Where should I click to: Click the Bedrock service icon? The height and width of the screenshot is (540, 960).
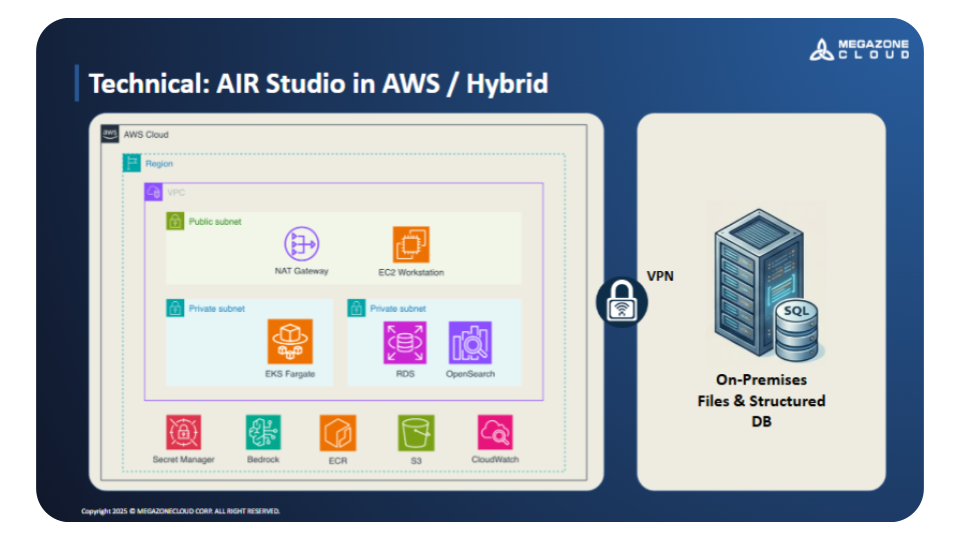pos(263,432)
